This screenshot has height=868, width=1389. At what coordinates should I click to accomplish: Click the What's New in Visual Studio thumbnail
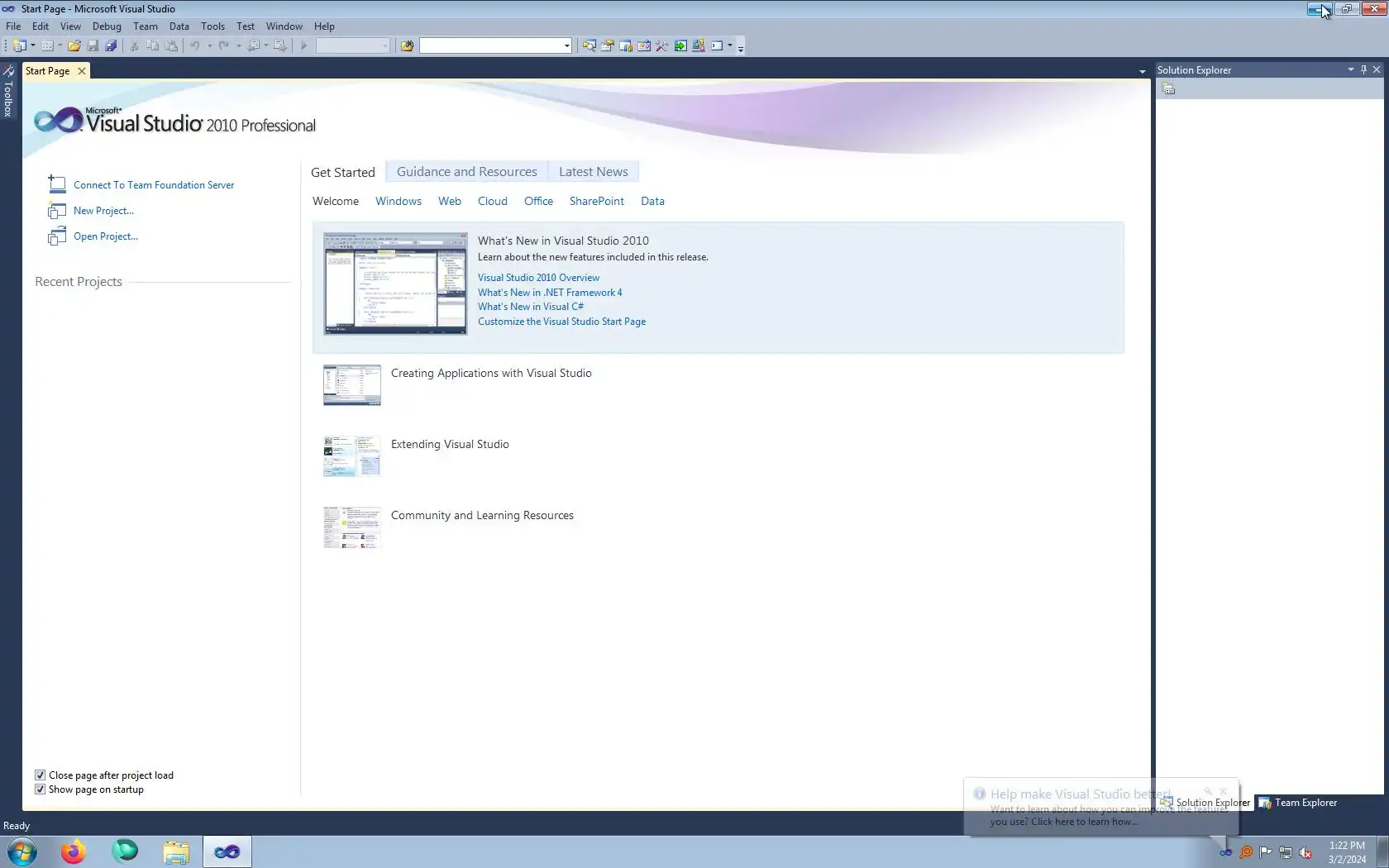[395, 284]
